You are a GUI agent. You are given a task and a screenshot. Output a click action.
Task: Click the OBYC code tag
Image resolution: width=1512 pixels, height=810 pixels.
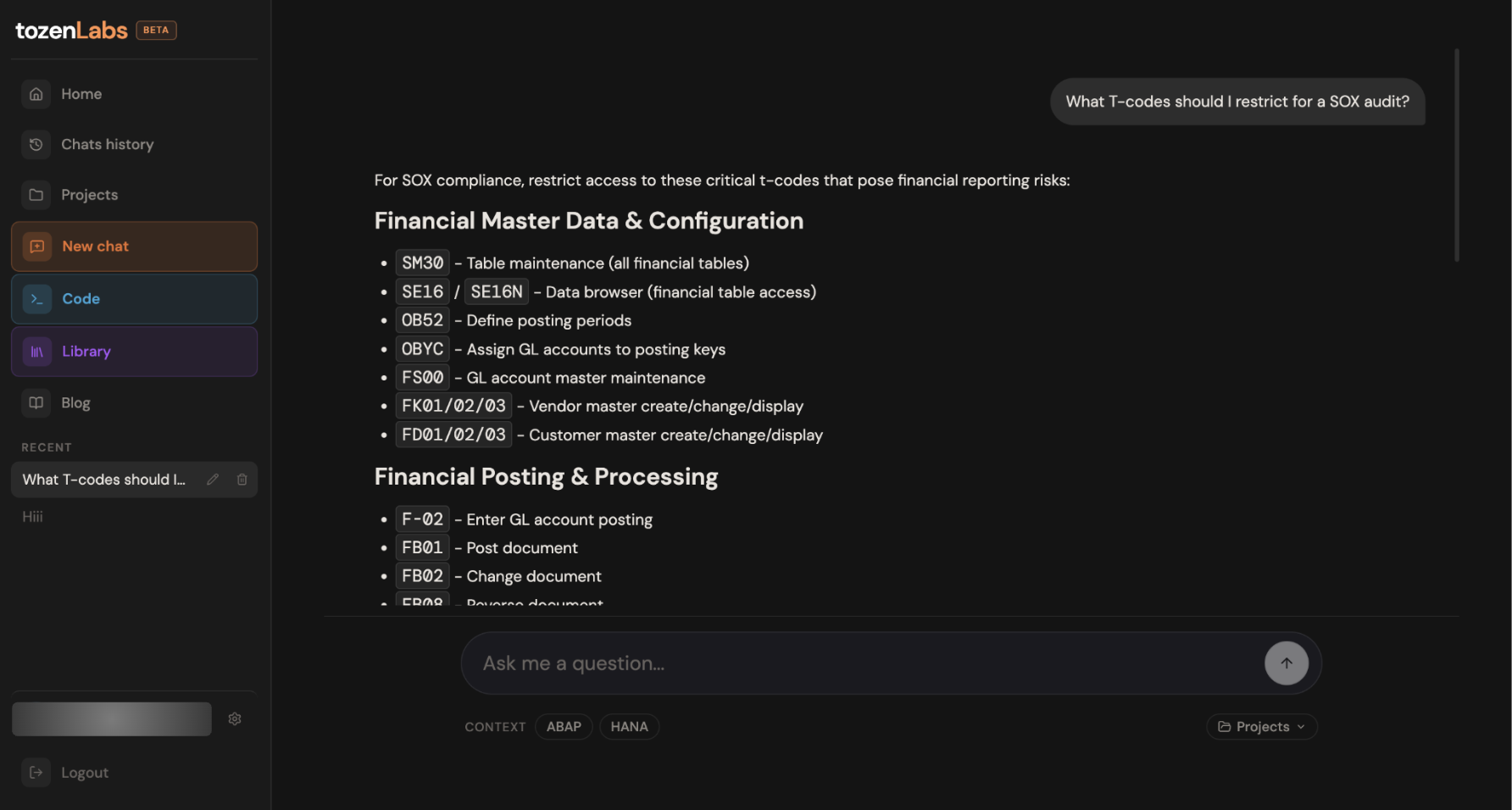pyautogui.click(x=422, y=349)
